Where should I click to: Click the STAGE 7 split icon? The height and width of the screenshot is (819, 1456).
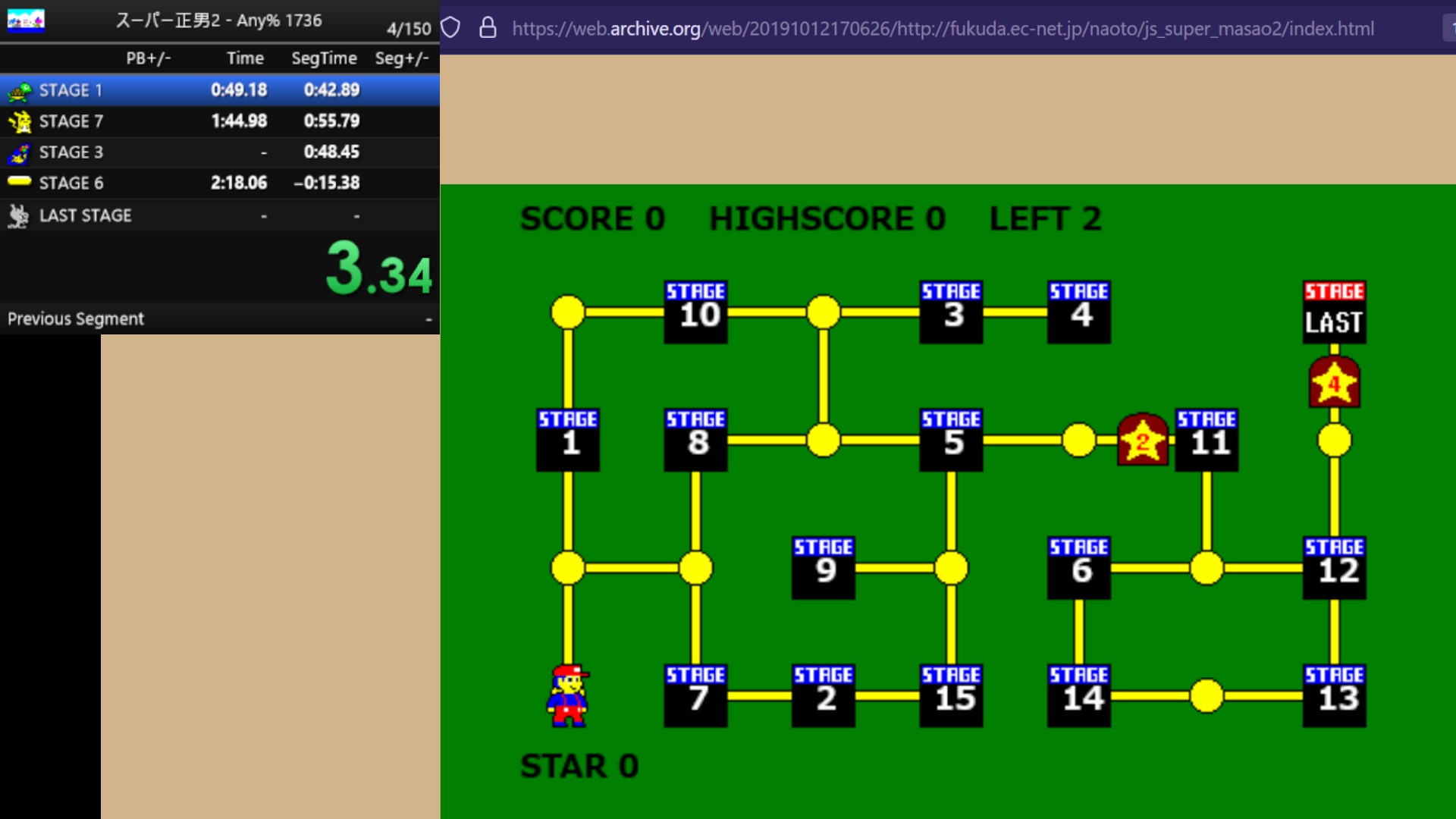19,121
